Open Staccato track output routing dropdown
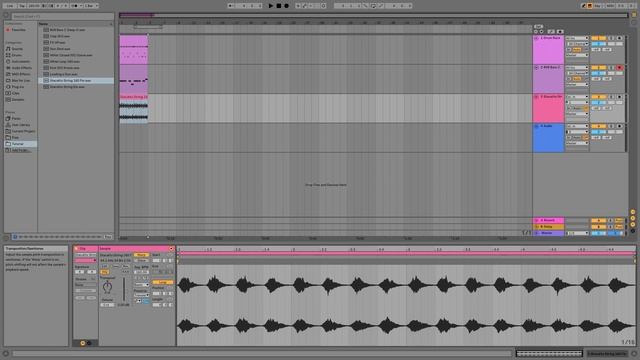The width and height of the screenshot is (640, 360). click(577, 114)
